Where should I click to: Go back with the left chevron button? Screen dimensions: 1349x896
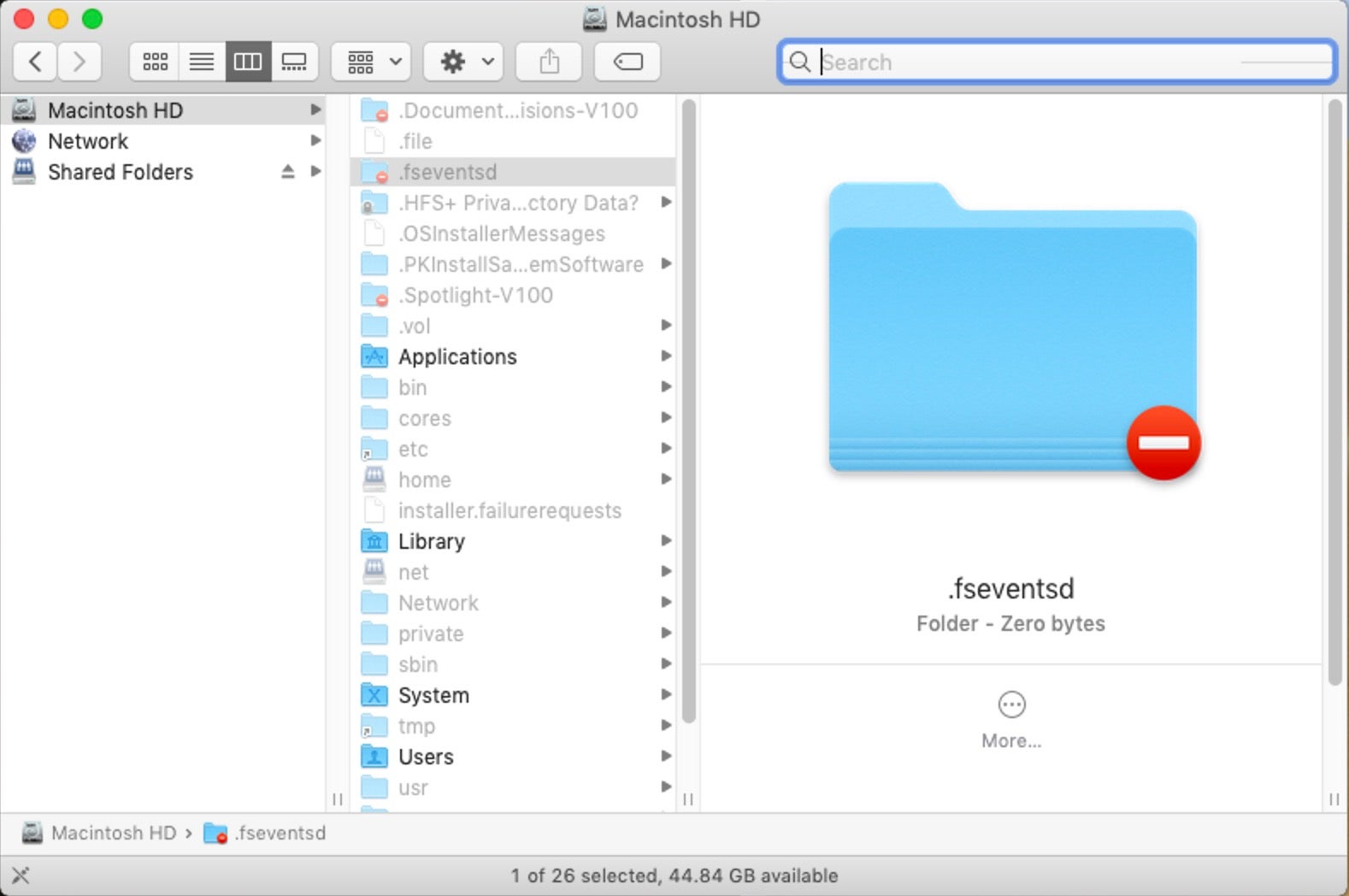pyautogui.click(x=35, y=62)
